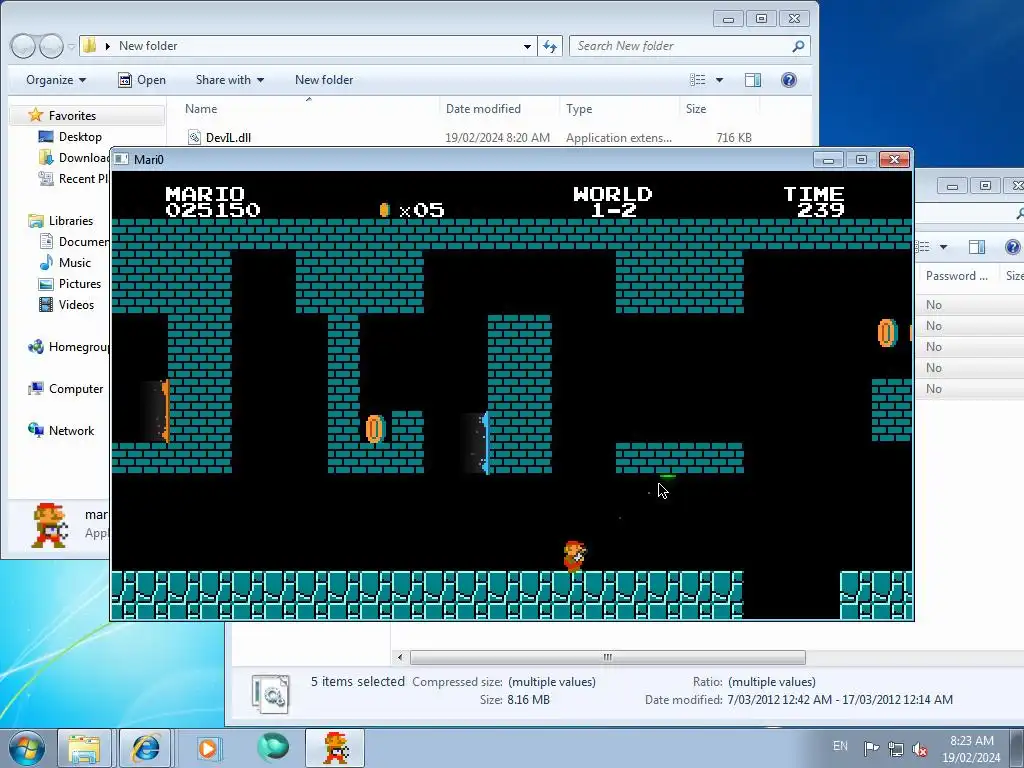This screenshot has height=768, width=1024.
Task: Click the EN language indicator
Action: pyautogui.click(x=840, y=746)
